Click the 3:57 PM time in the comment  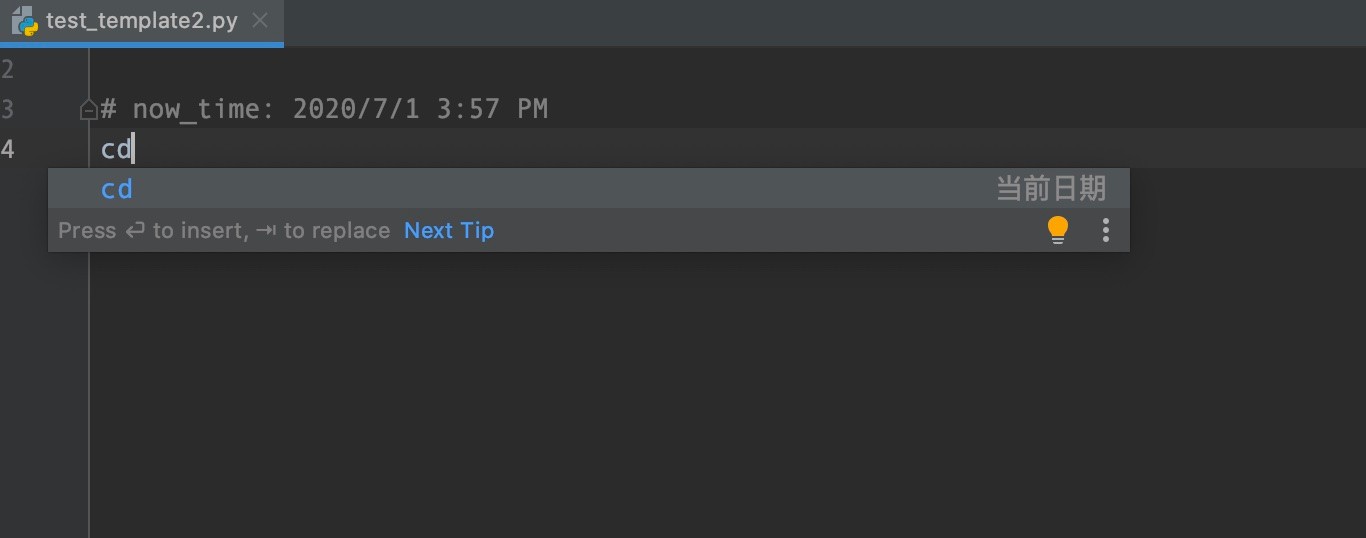492,109
